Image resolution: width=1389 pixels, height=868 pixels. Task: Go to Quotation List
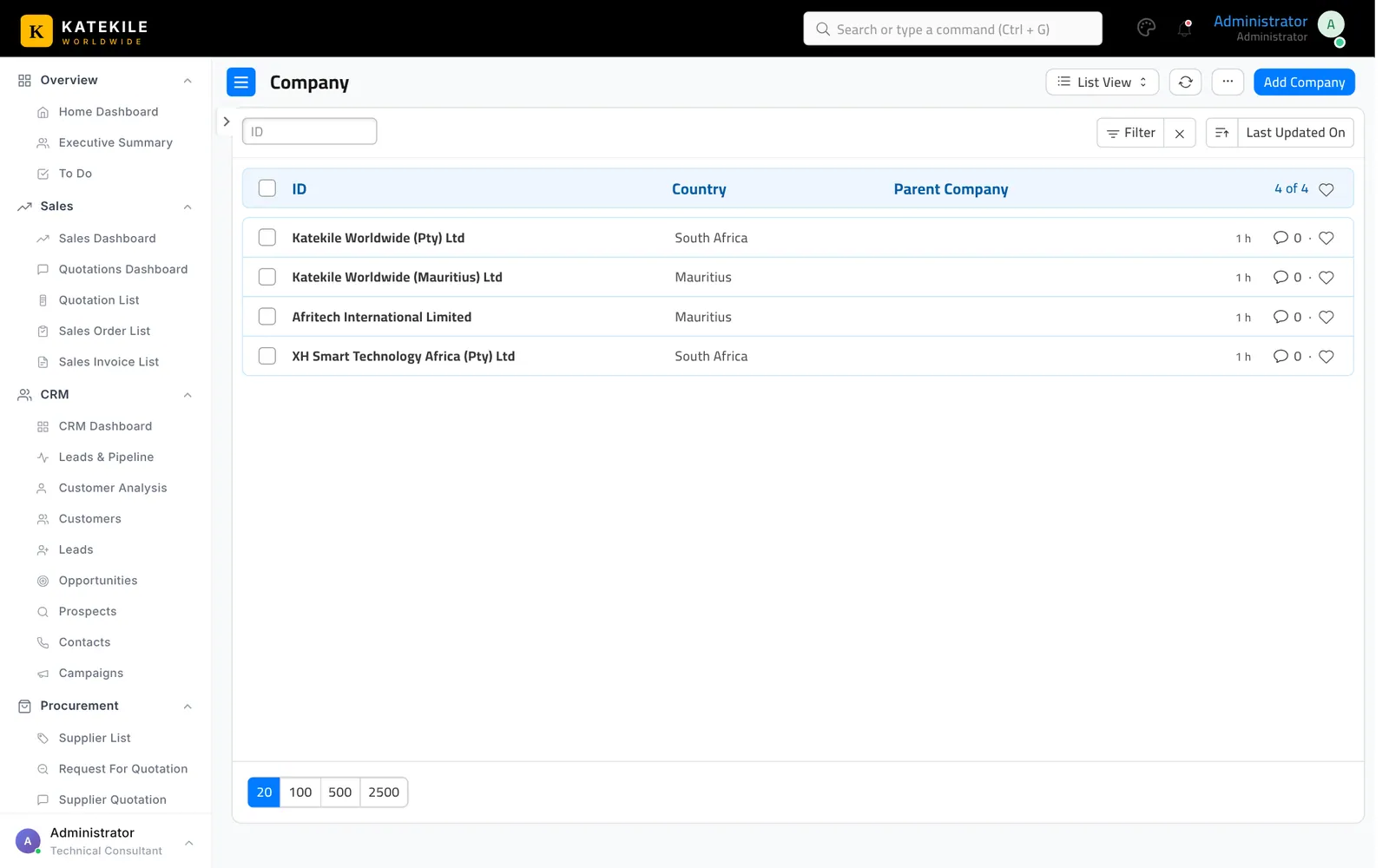click(99, 300)
